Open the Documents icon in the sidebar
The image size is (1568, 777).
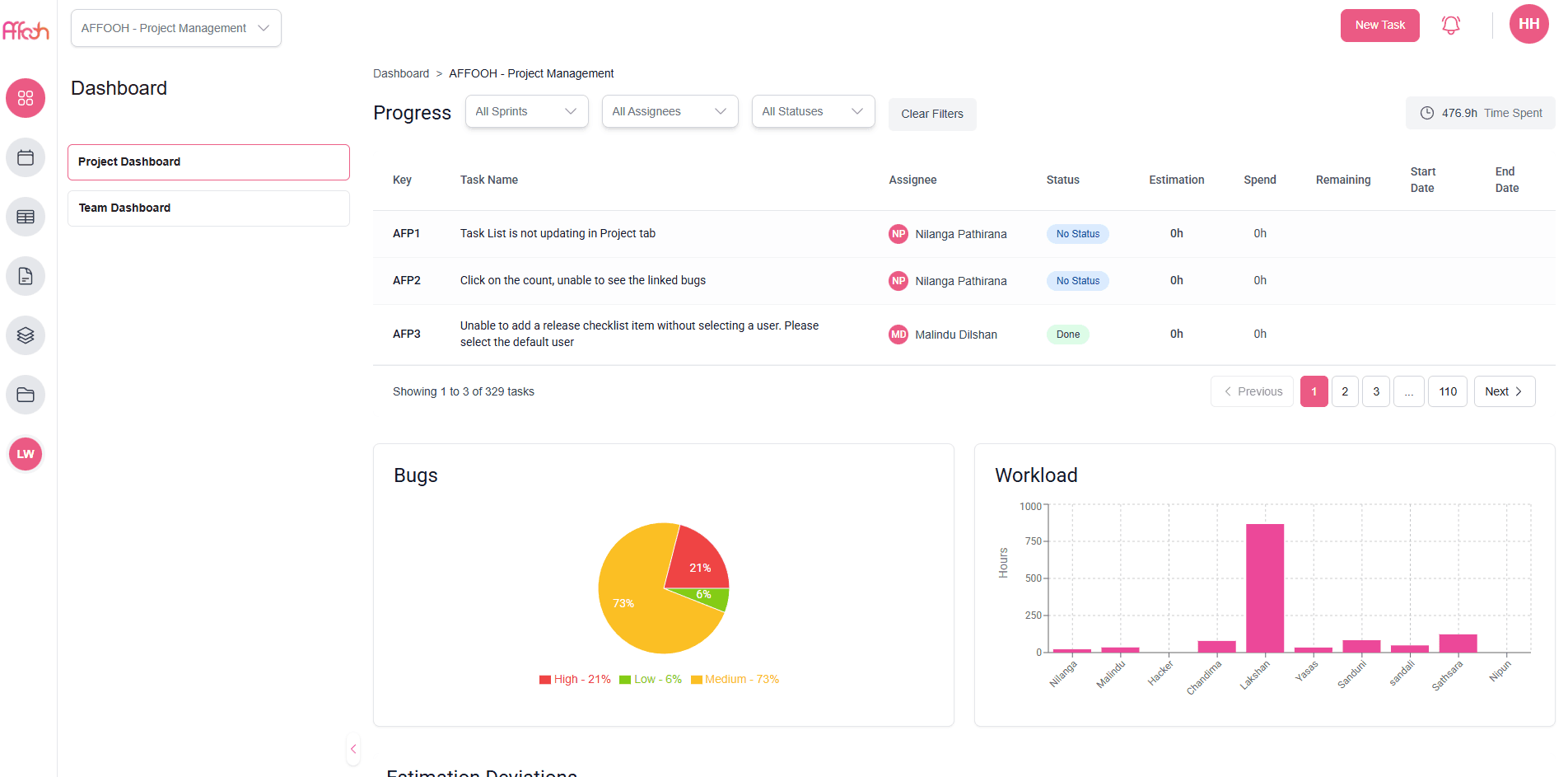tap(26, 276)
